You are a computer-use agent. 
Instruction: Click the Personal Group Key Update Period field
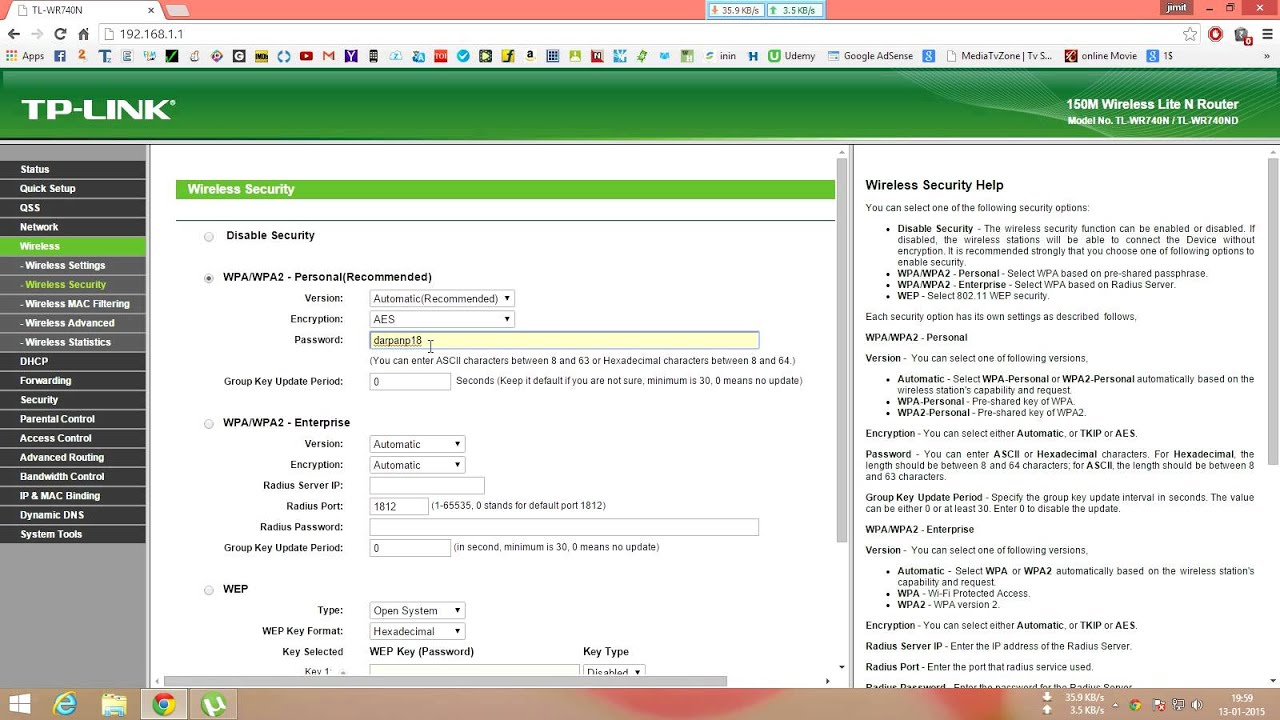point(410,381)
